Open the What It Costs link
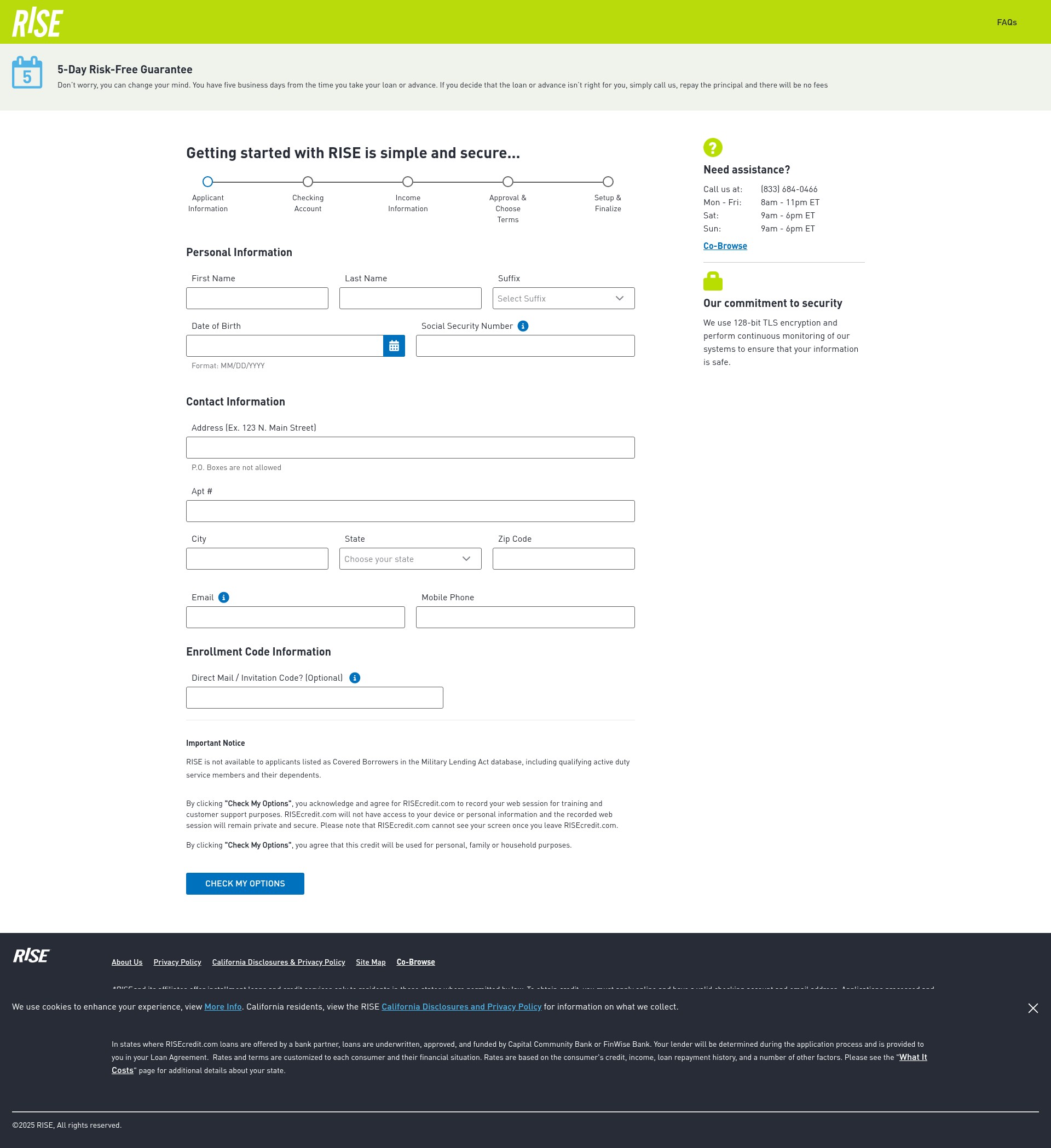 click(913, 1058)
